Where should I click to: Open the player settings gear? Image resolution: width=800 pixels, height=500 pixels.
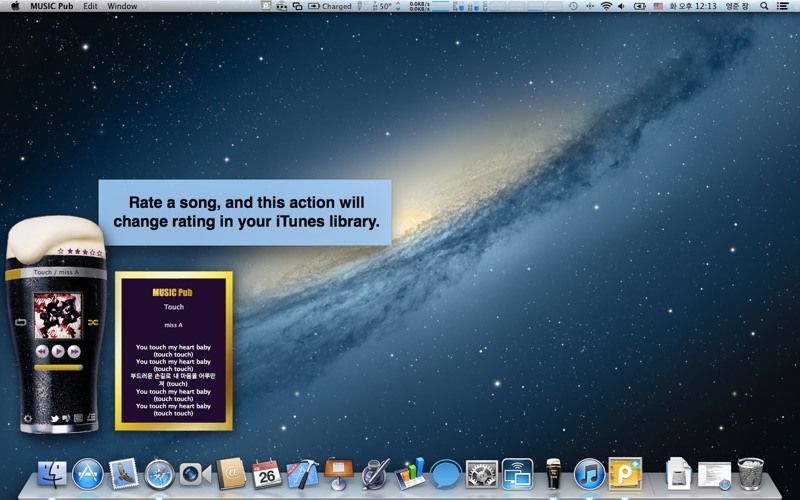click(26, 416)
